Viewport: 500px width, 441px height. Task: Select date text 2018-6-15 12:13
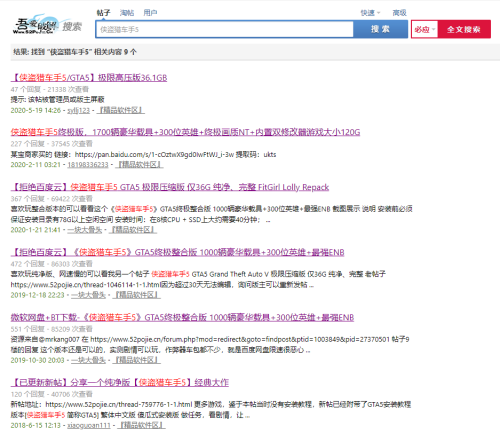[x=36, y=425]
